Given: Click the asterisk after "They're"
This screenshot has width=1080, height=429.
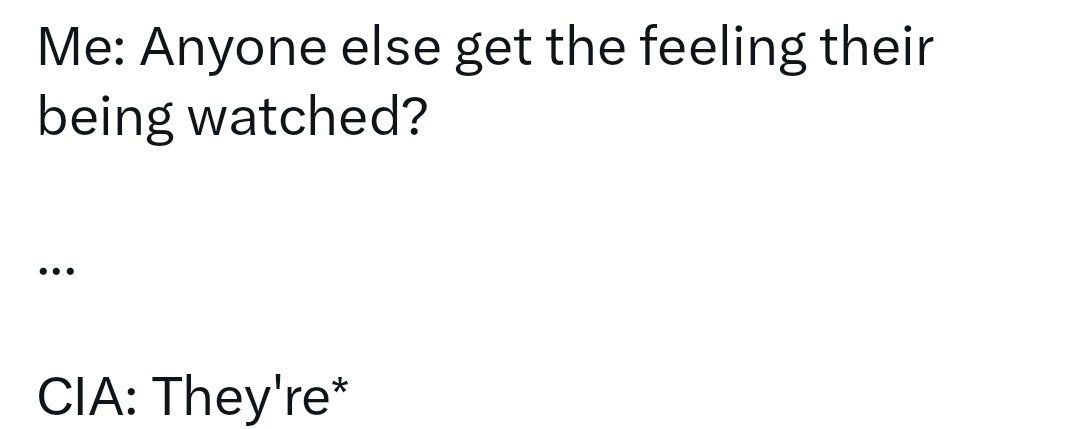Looking at the screenshot, I should (x=340, y=388).
